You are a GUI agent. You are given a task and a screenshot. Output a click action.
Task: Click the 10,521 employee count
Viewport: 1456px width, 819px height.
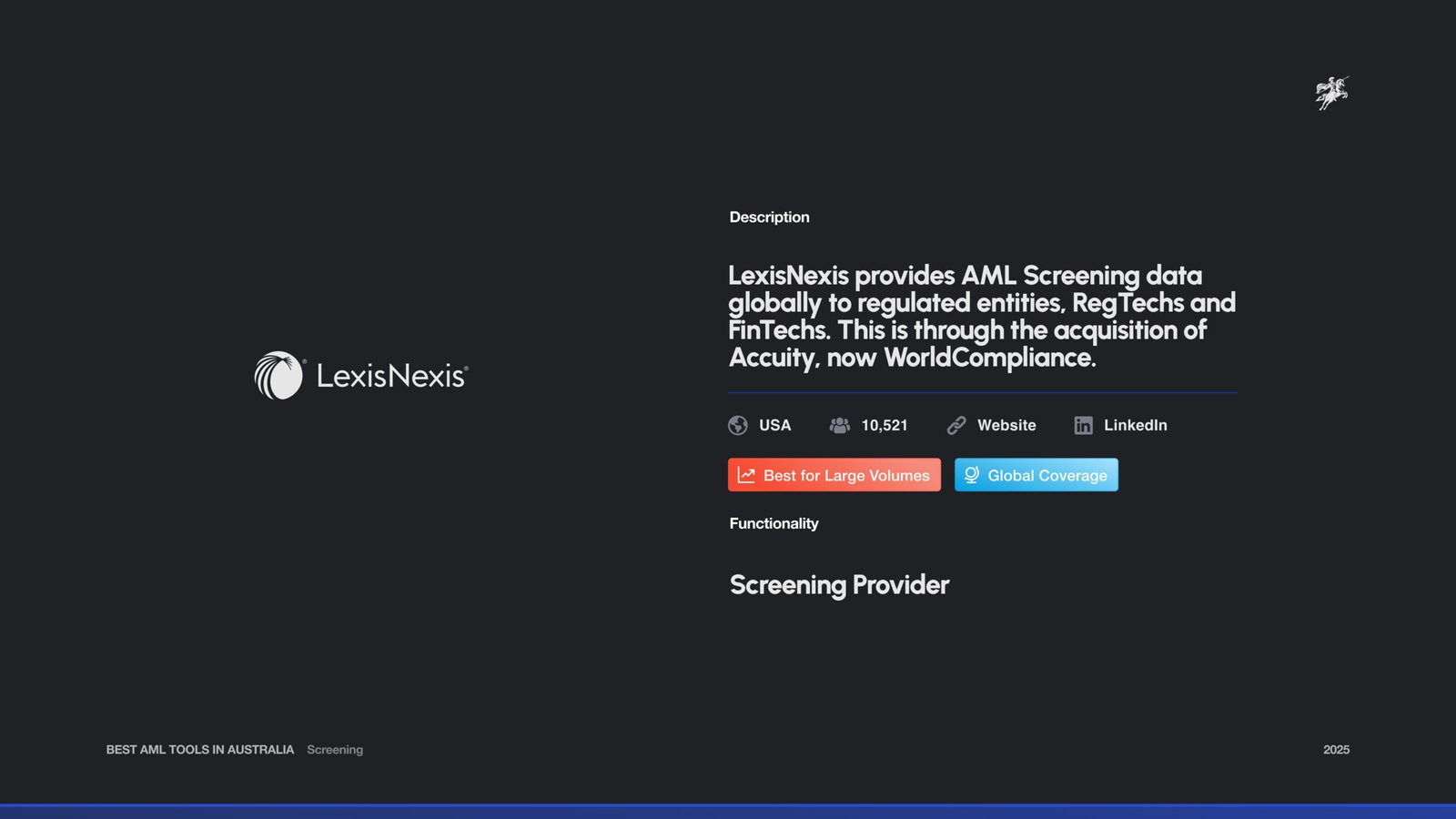click(x=885, y=425)
